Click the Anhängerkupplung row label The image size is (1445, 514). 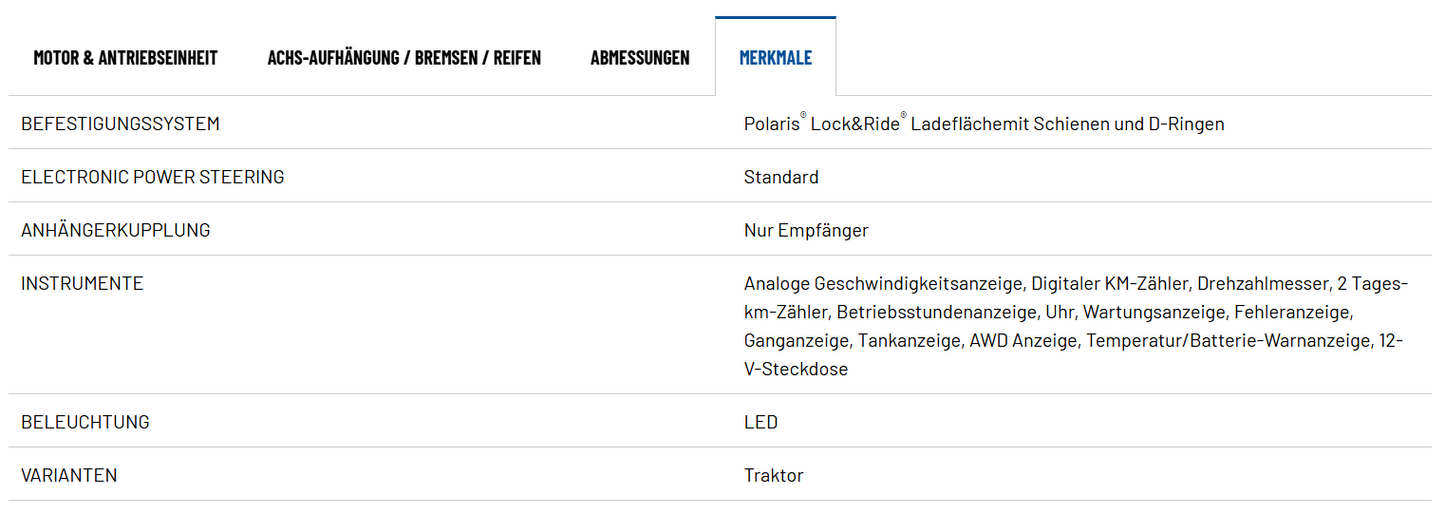(x=115, y=230)
